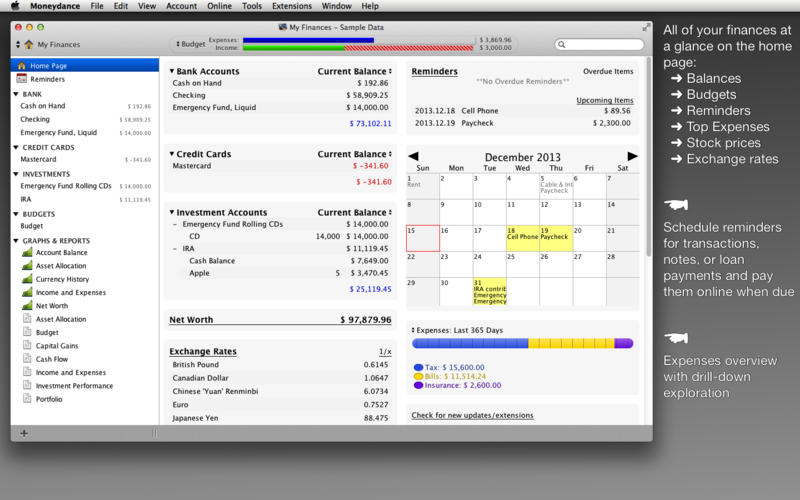Open Credit Cards Current Balance dropdown
This screenshot has height=500, width=800.
[355, 154]
